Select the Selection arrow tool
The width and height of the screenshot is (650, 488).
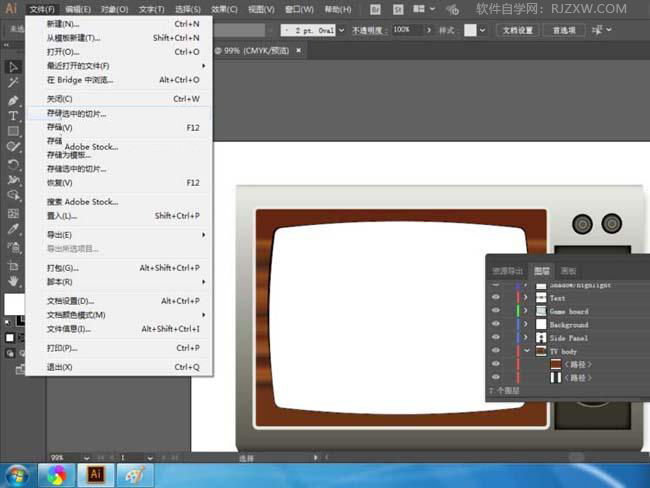13,67
